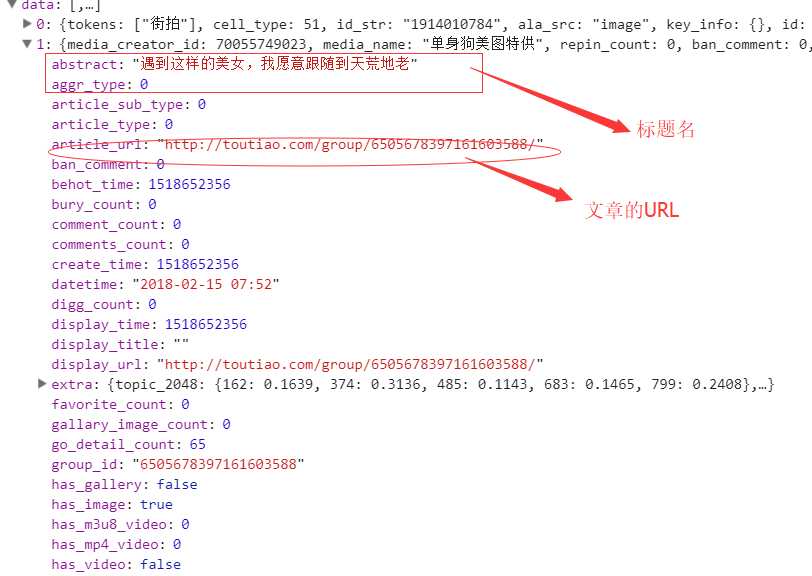Viewport: 812px width, 576px height.
Task: Select the create_time property line
Action: pyautogui.click(x=145, y=264)
